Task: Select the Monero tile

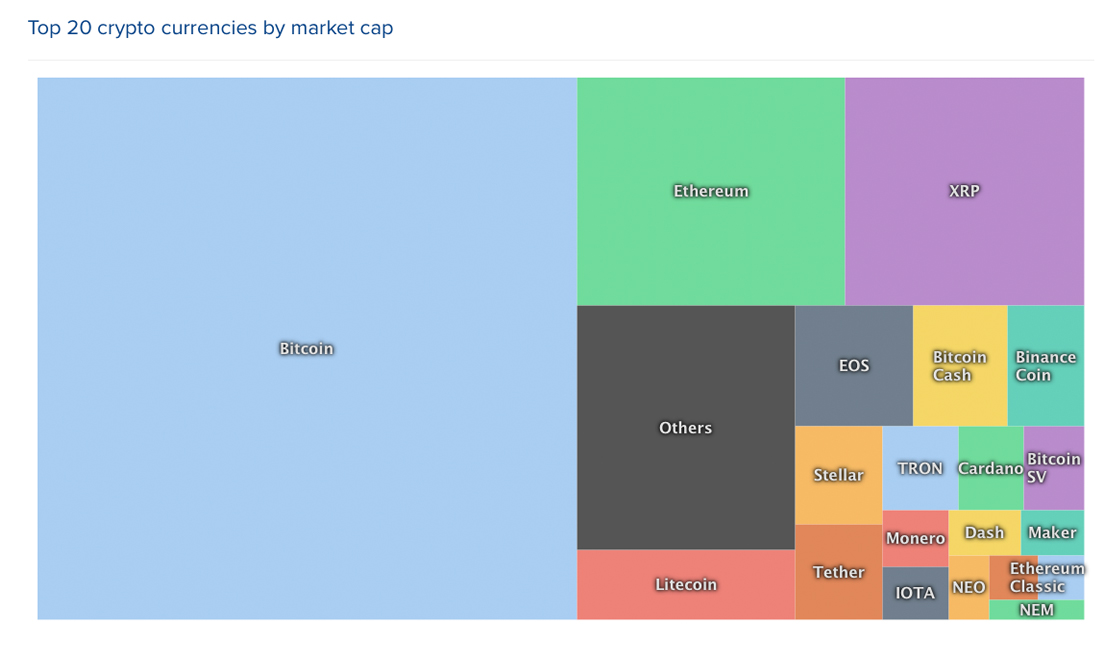Action: 915,538
